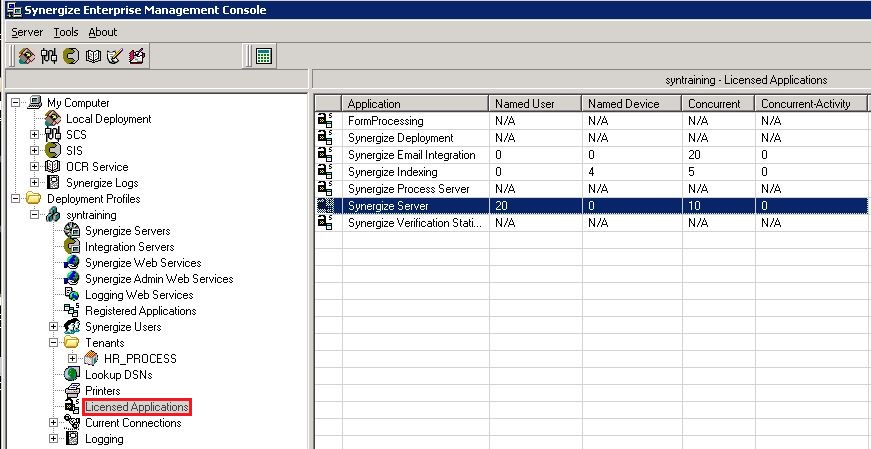This screenshot has width=871, height=449.
Task: Click the Lookup DSNs node icon
Action: 72,375
